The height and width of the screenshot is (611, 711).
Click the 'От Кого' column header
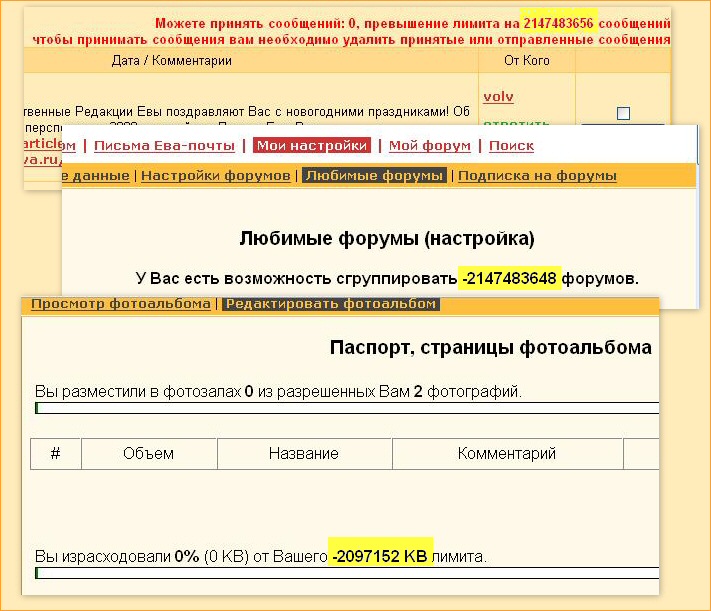point(526,61)
